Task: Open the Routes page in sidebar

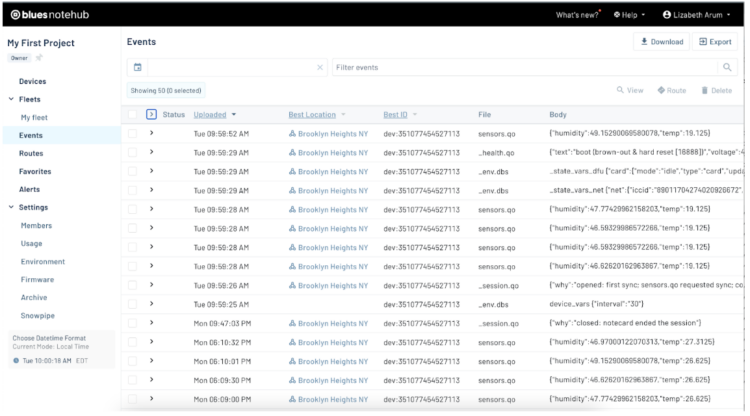Action: pos(31,153)
